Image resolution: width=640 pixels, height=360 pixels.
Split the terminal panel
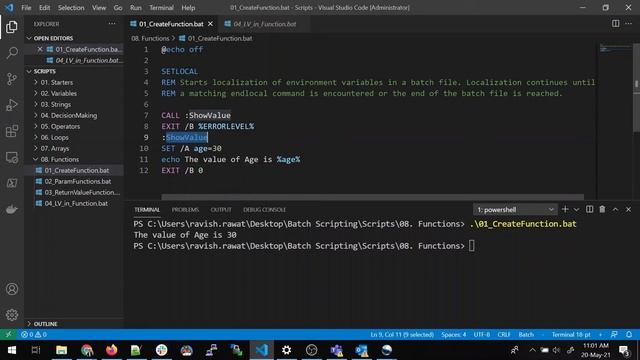(589, 209)
